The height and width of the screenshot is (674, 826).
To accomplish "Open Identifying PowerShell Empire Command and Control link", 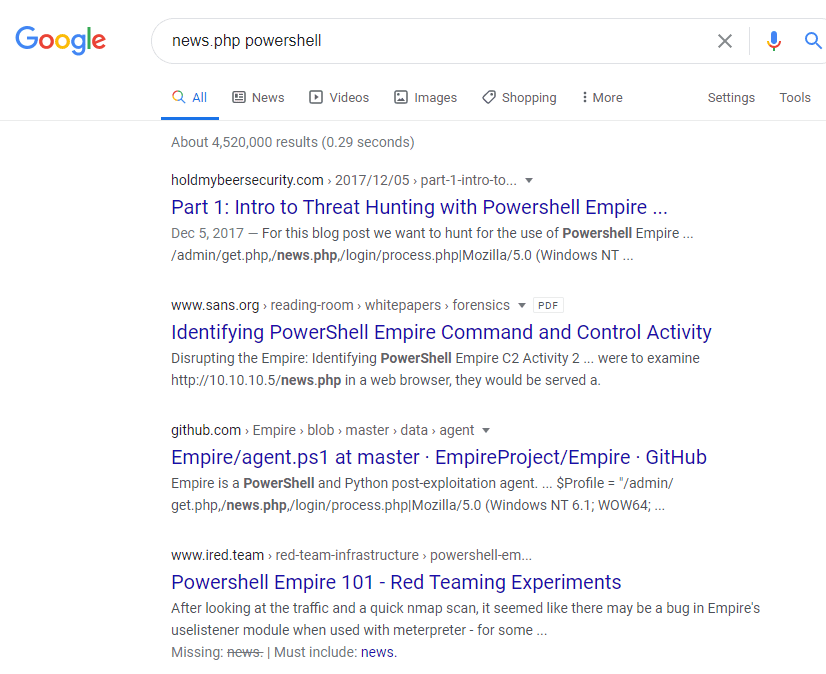I will tap(441, 332).
